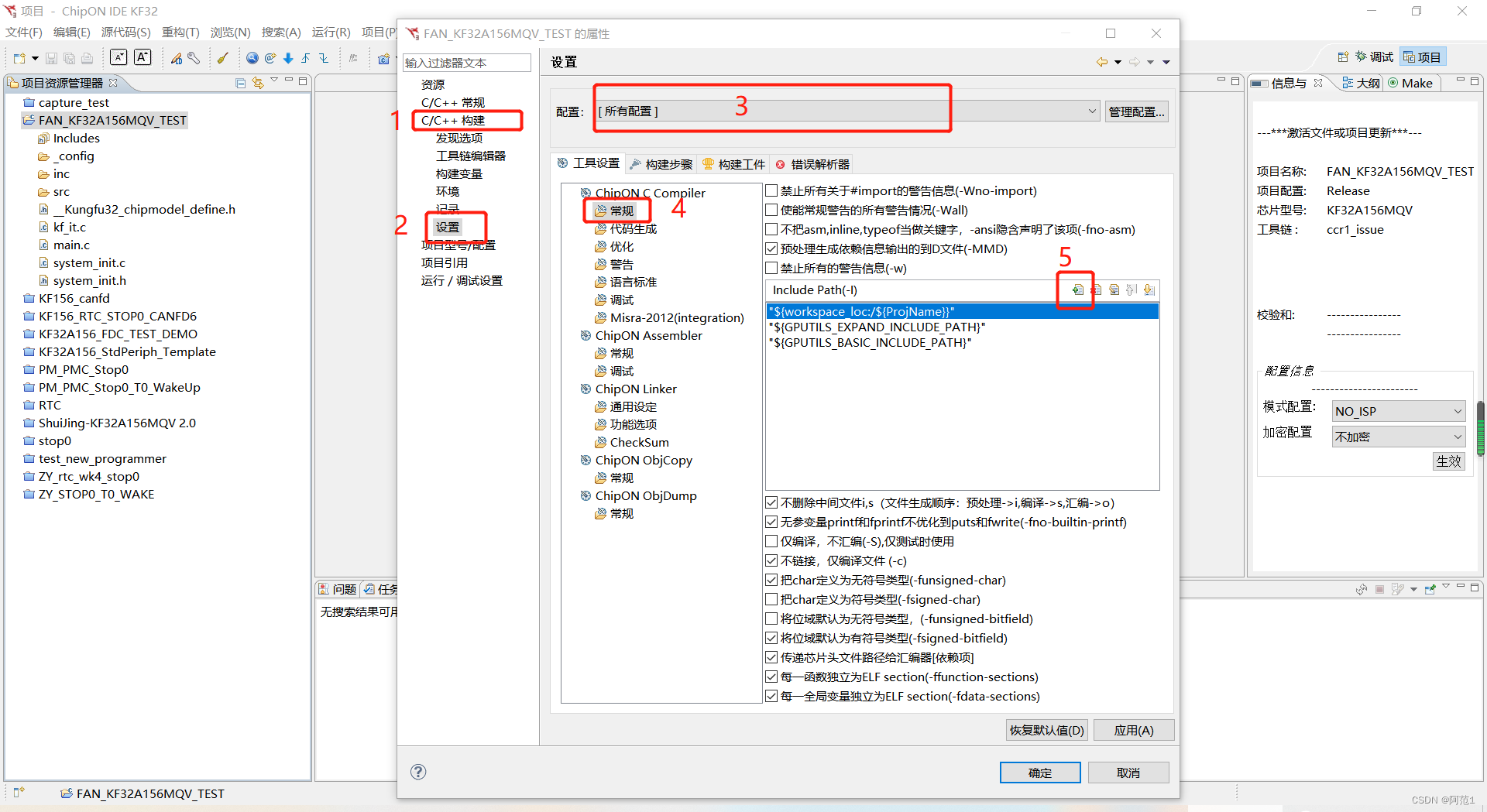Click the wrench build settings icon

pos(194,58)
